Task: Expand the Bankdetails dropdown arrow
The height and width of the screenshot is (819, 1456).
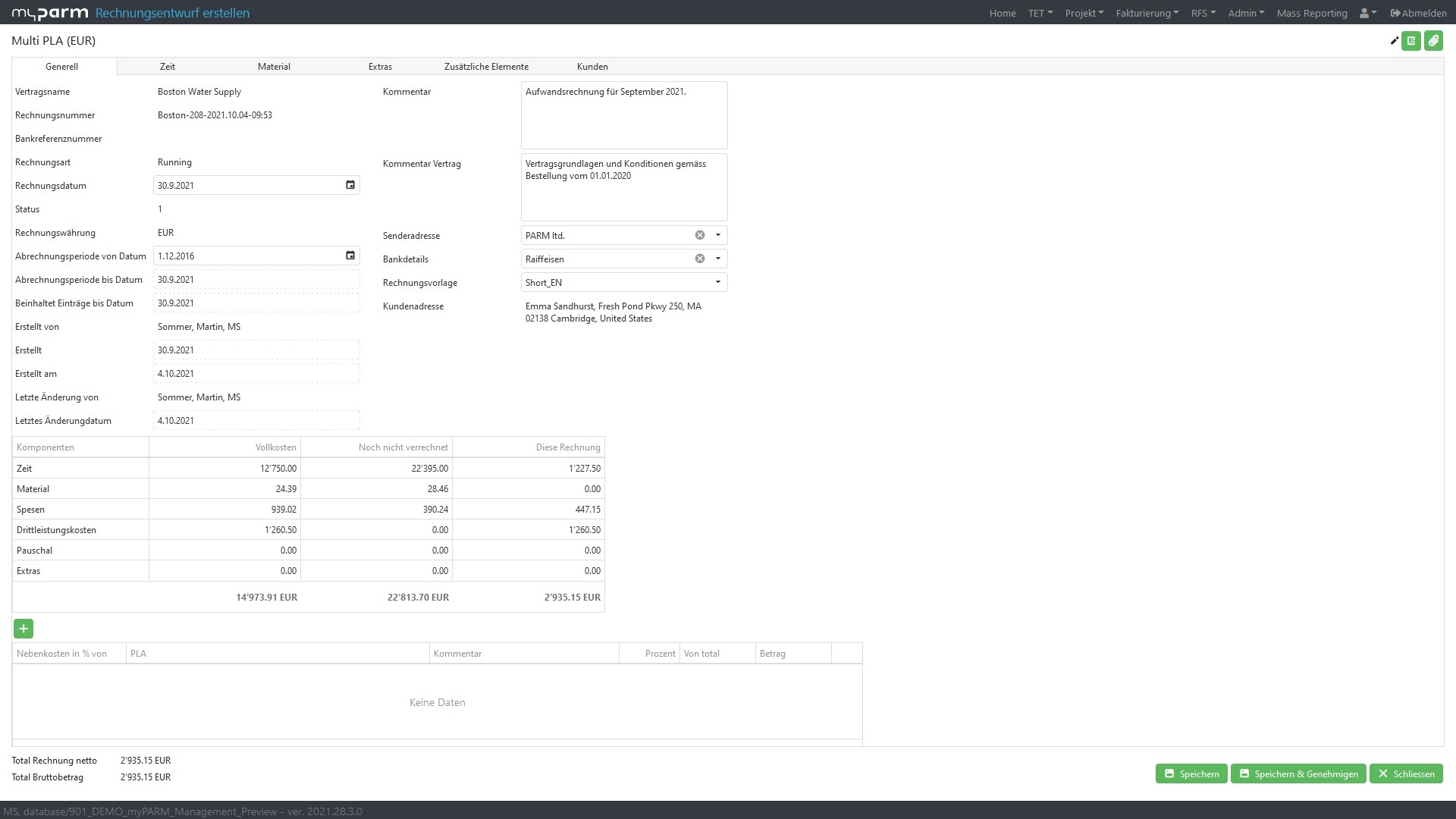Action: (718, 259)
